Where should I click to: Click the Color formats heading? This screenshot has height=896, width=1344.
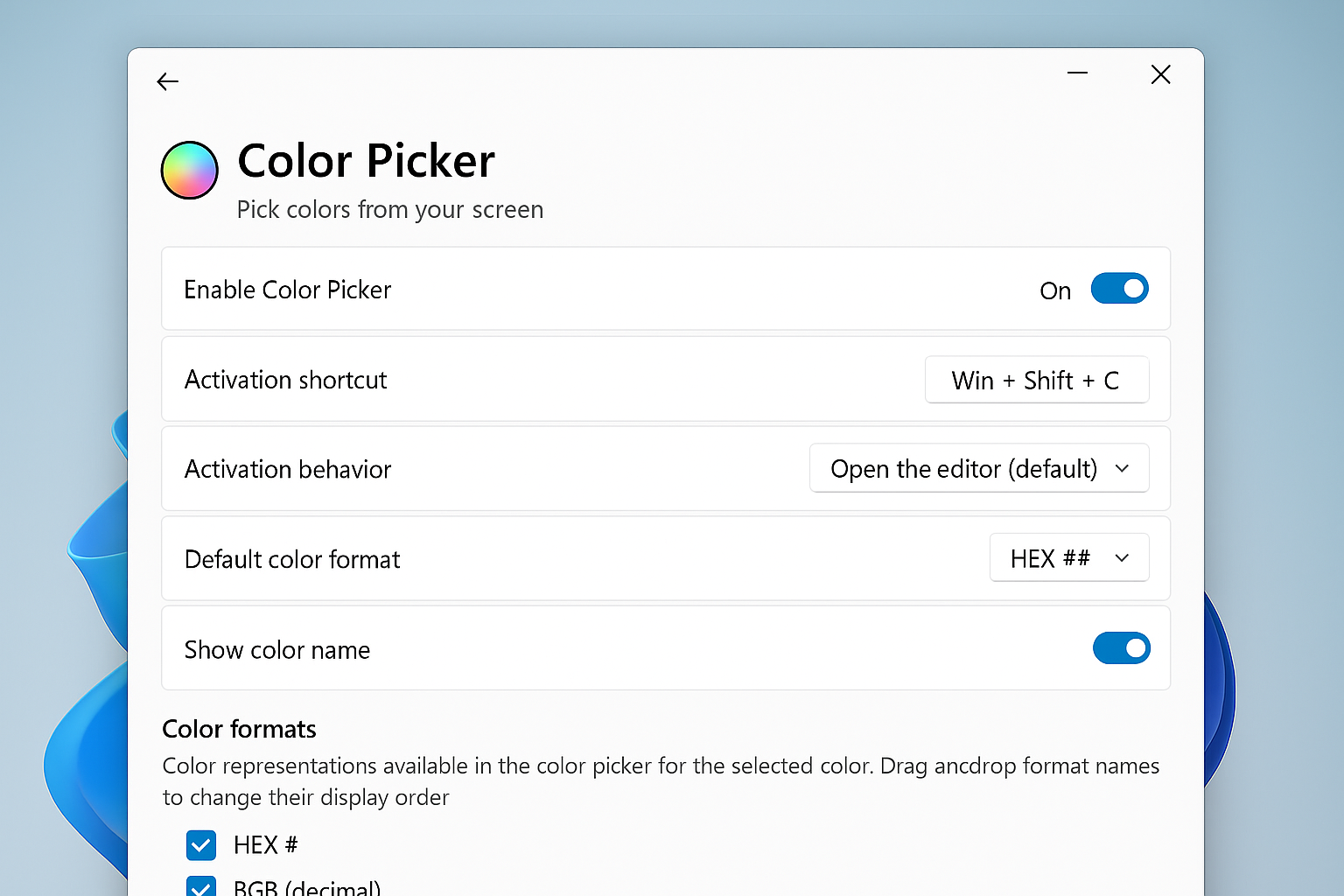[239, 729]
